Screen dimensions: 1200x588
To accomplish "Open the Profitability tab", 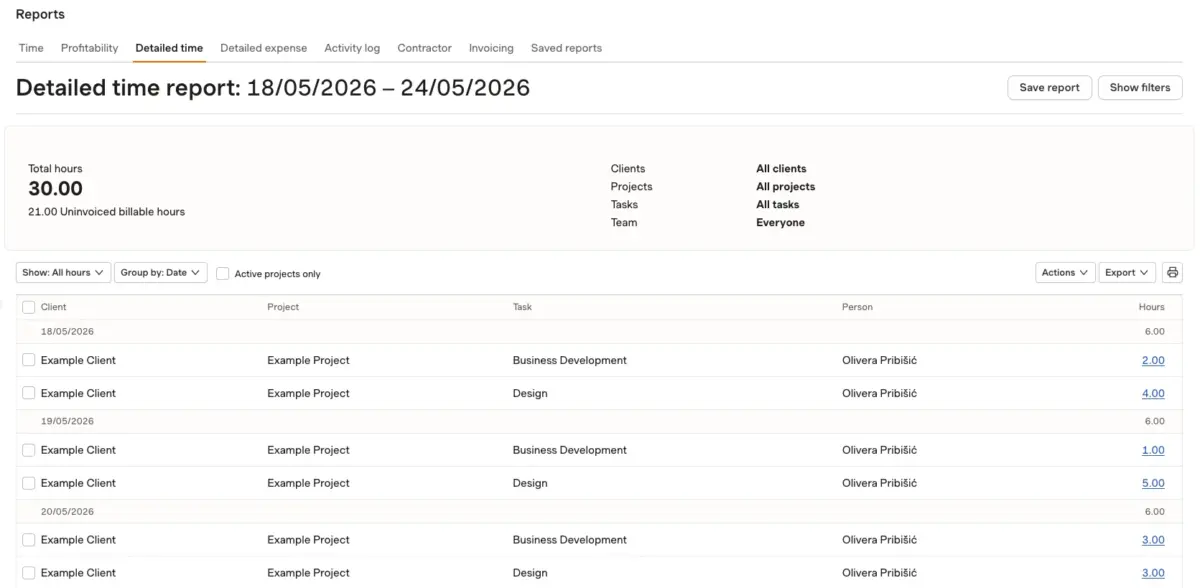I will (89, 48).
